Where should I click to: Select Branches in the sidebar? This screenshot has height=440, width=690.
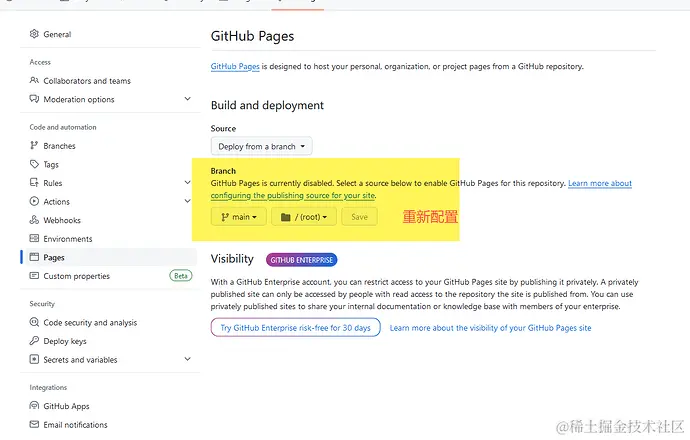click(x=59, y=146)
